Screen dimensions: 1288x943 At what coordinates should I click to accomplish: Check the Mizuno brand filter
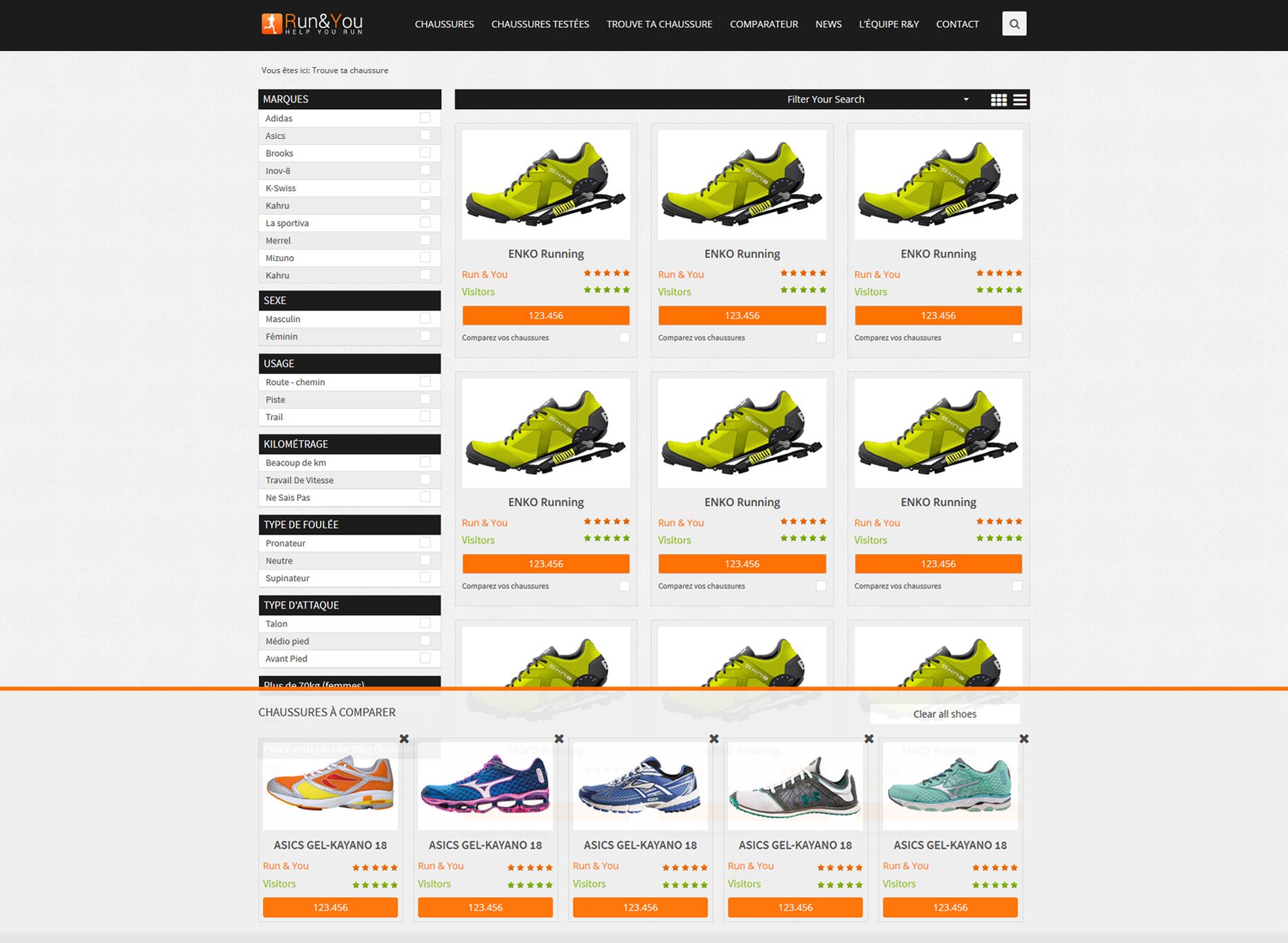point(425,257)
